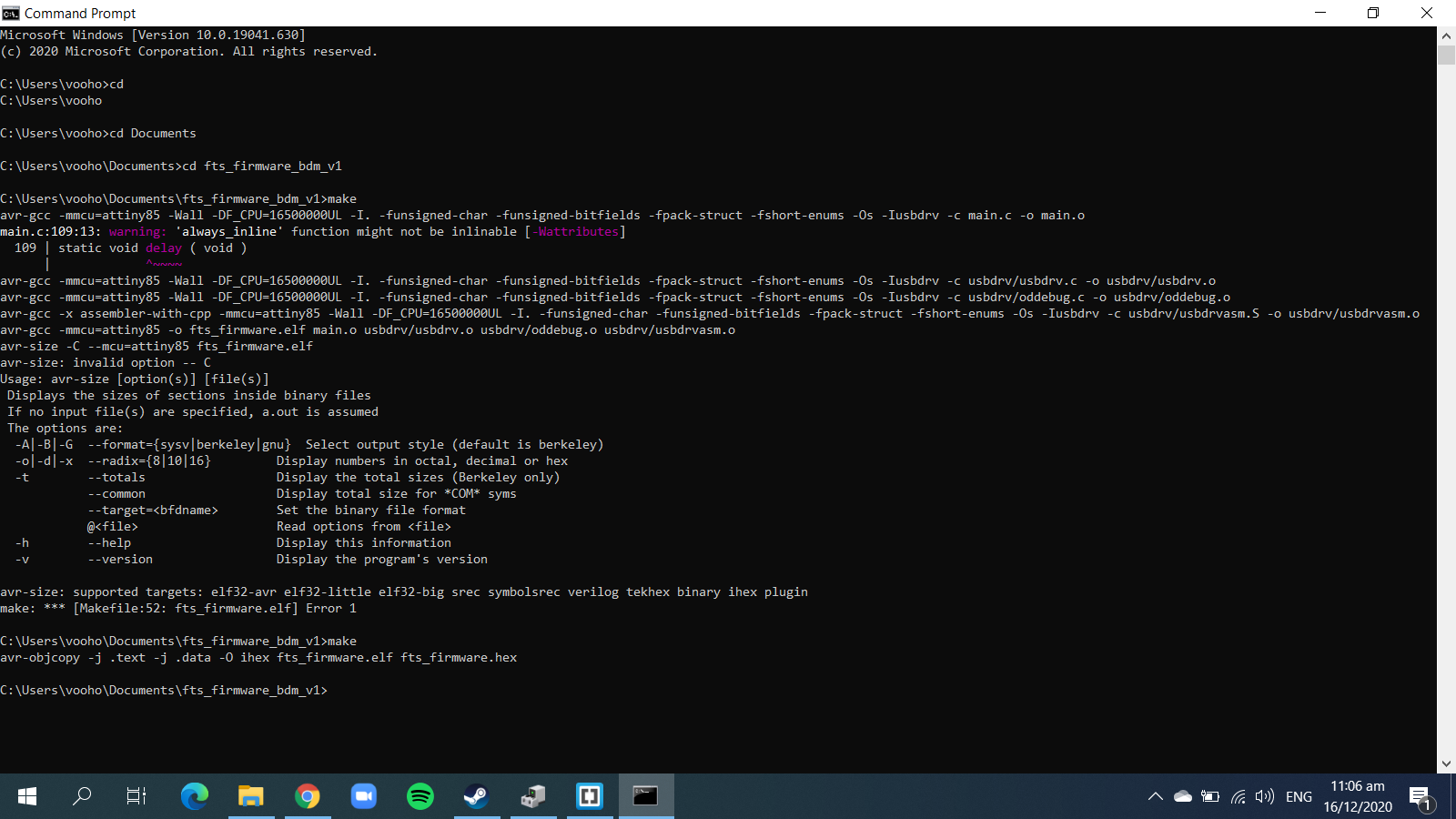Click the vertical scrollbar thumb

pos(1447,55)
